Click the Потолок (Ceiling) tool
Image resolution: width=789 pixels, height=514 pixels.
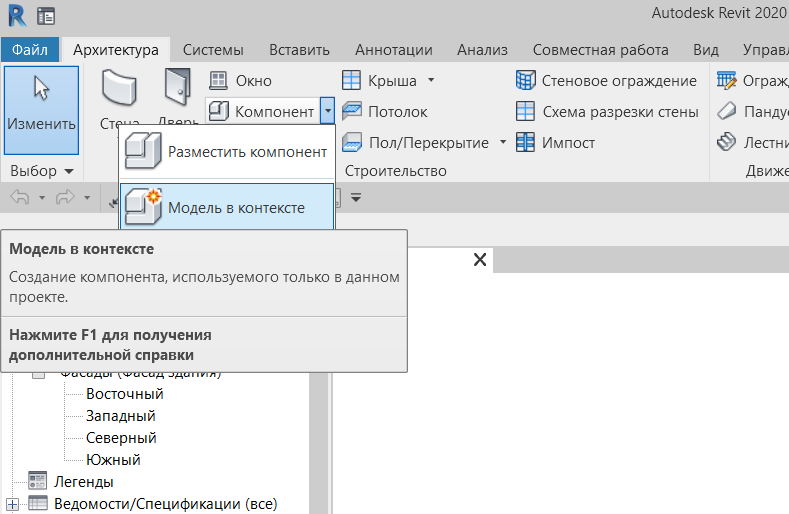click(385, 112)
